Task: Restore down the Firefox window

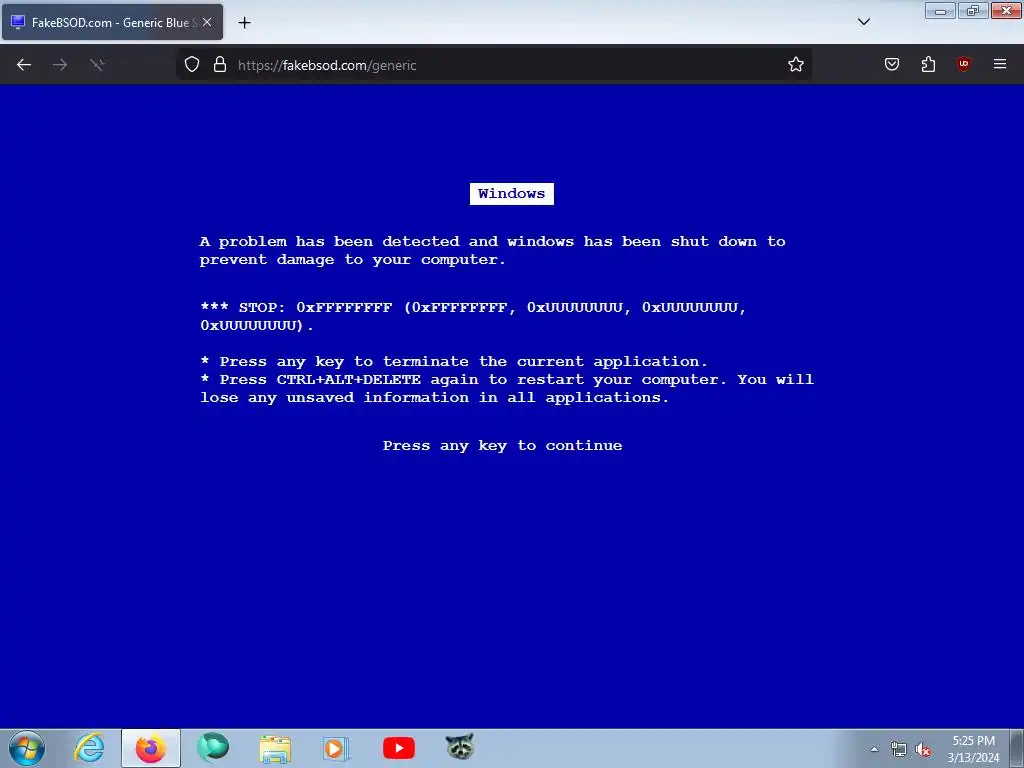Action: [973, 10]
